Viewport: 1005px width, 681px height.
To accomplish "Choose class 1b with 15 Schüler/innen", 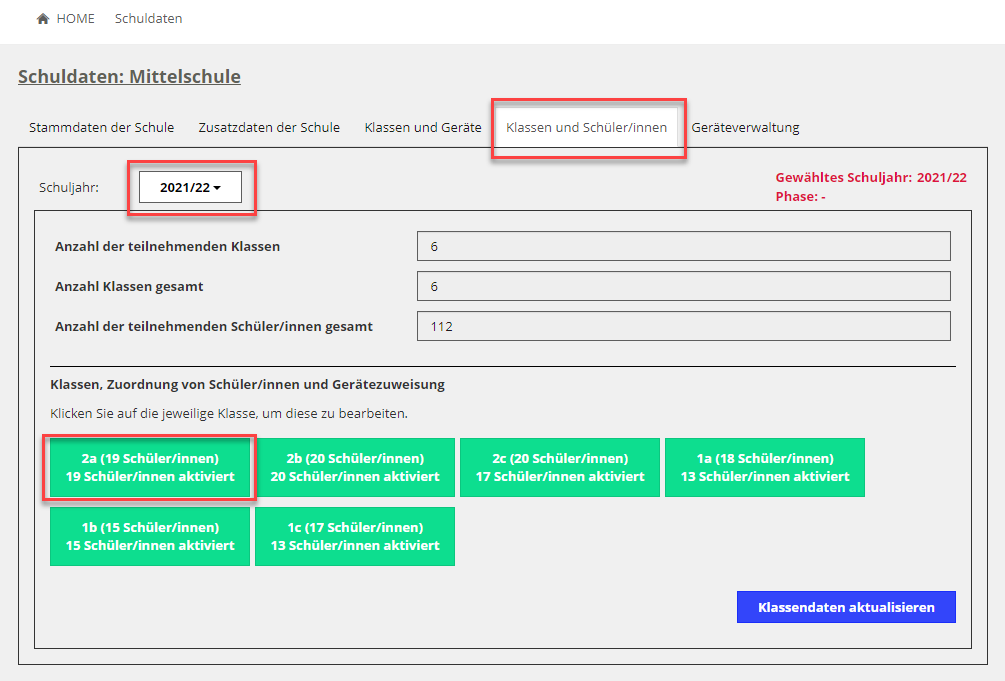I will [x=150, y=537].
